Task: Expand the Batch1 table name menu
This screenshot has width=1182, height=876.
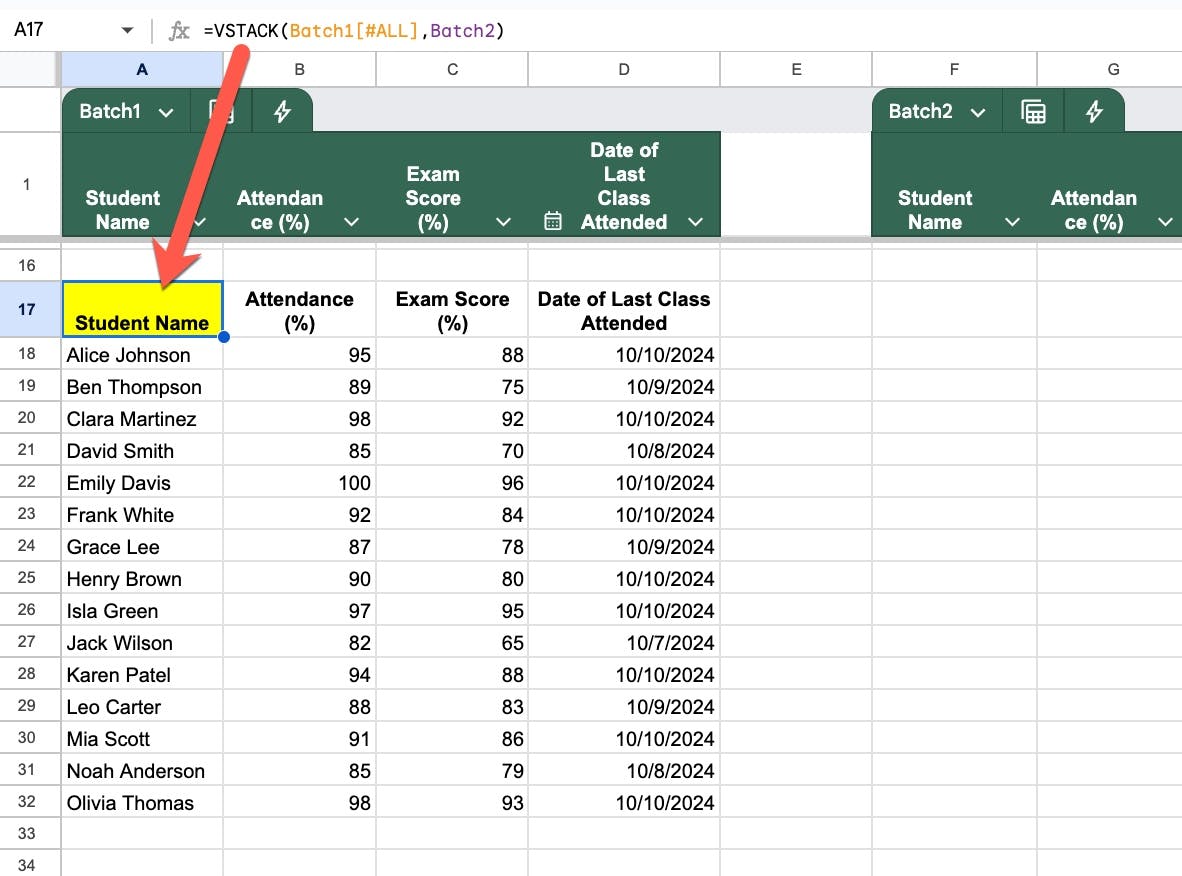Action: (x=166, y=112)
